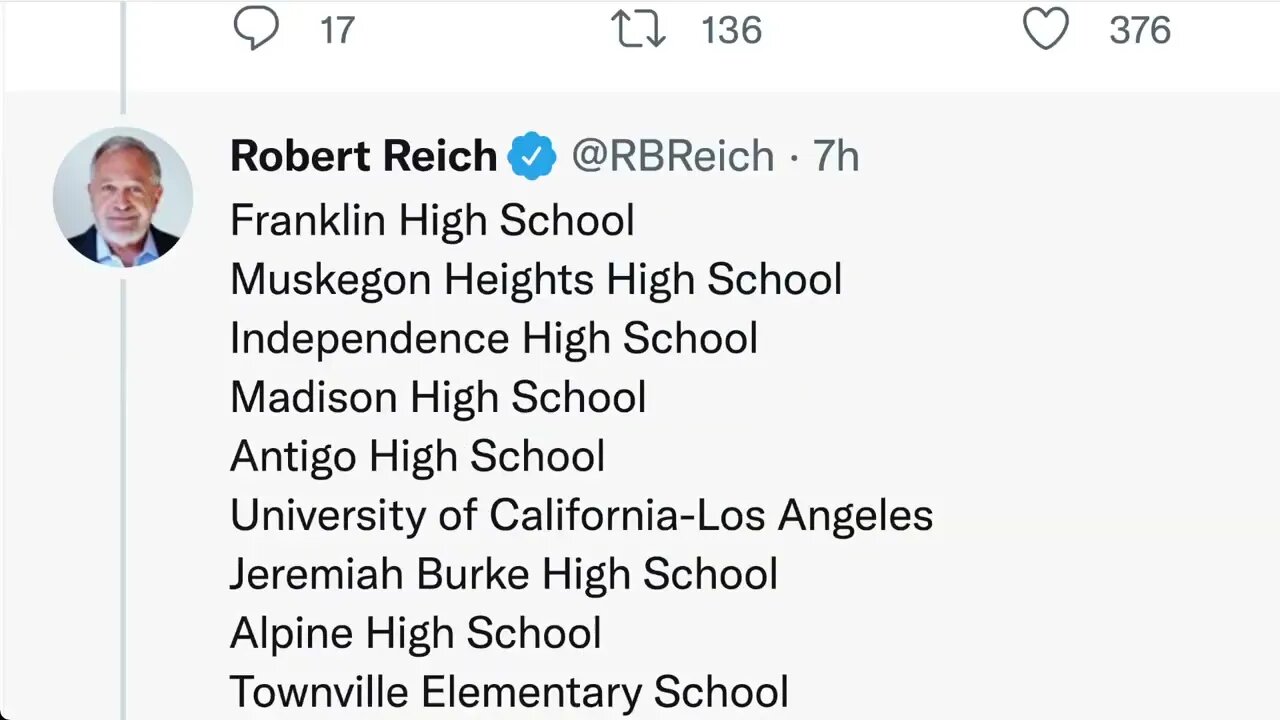This screenshot has width=1280, height=720.
Task: Click the retweet count 136
Action: [731, 30]
